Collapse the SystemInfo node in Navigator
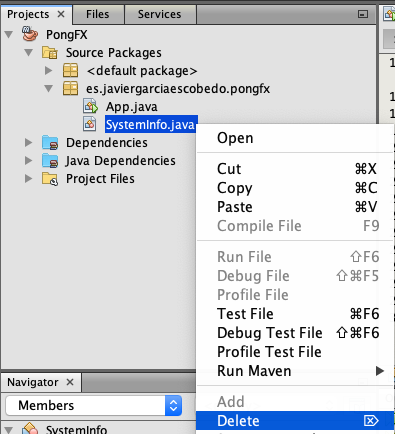Image resolution: width=395 pixels, height=434 pixels. click(9, 430)
